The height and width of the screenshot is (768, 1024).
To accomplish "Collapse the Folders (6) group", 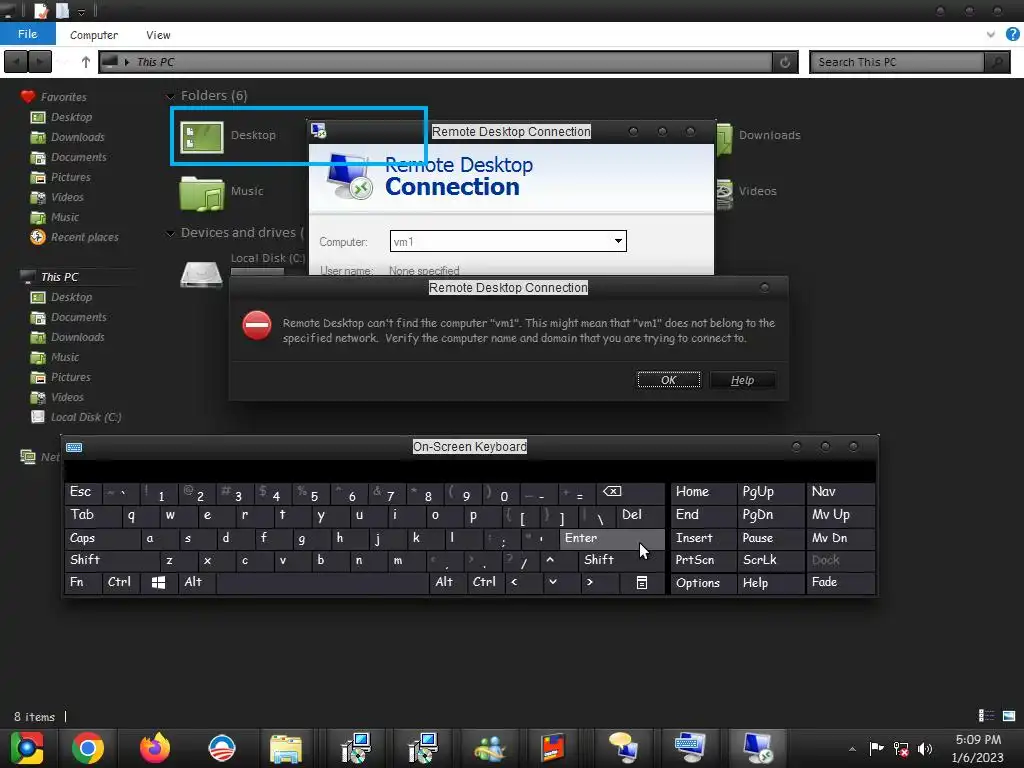I will pyautogui.click(x=170, y=96).
